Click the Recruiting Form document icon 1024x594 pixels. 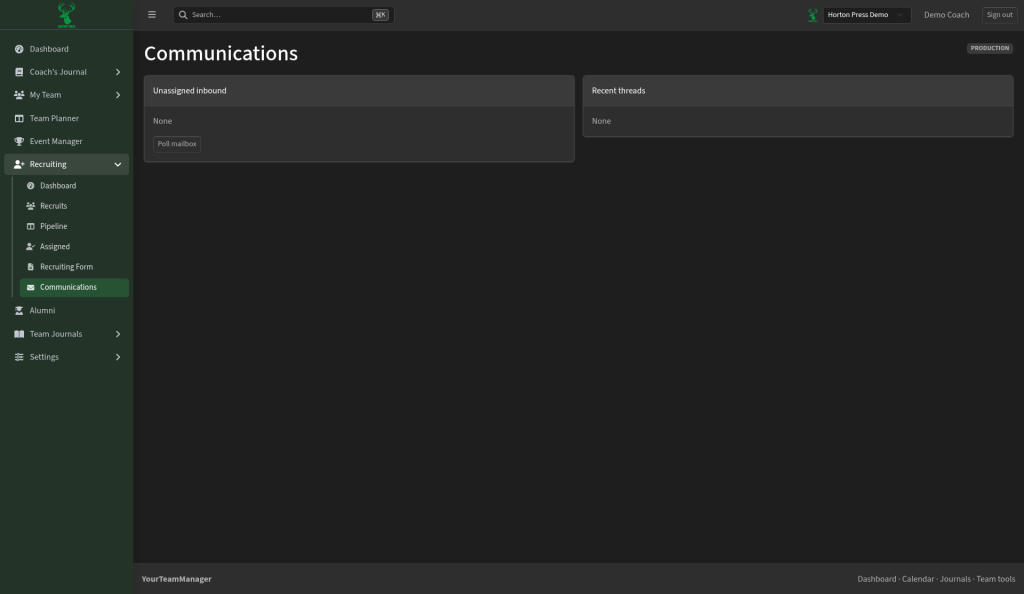coord(31,267)
